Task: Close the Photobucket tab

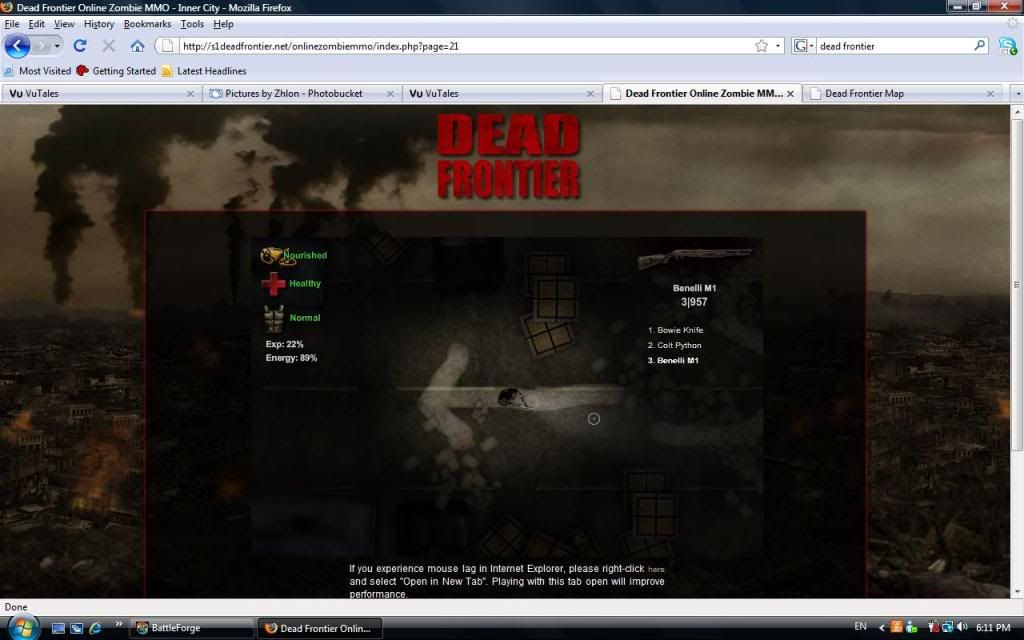Action: [x=390, y=94]
